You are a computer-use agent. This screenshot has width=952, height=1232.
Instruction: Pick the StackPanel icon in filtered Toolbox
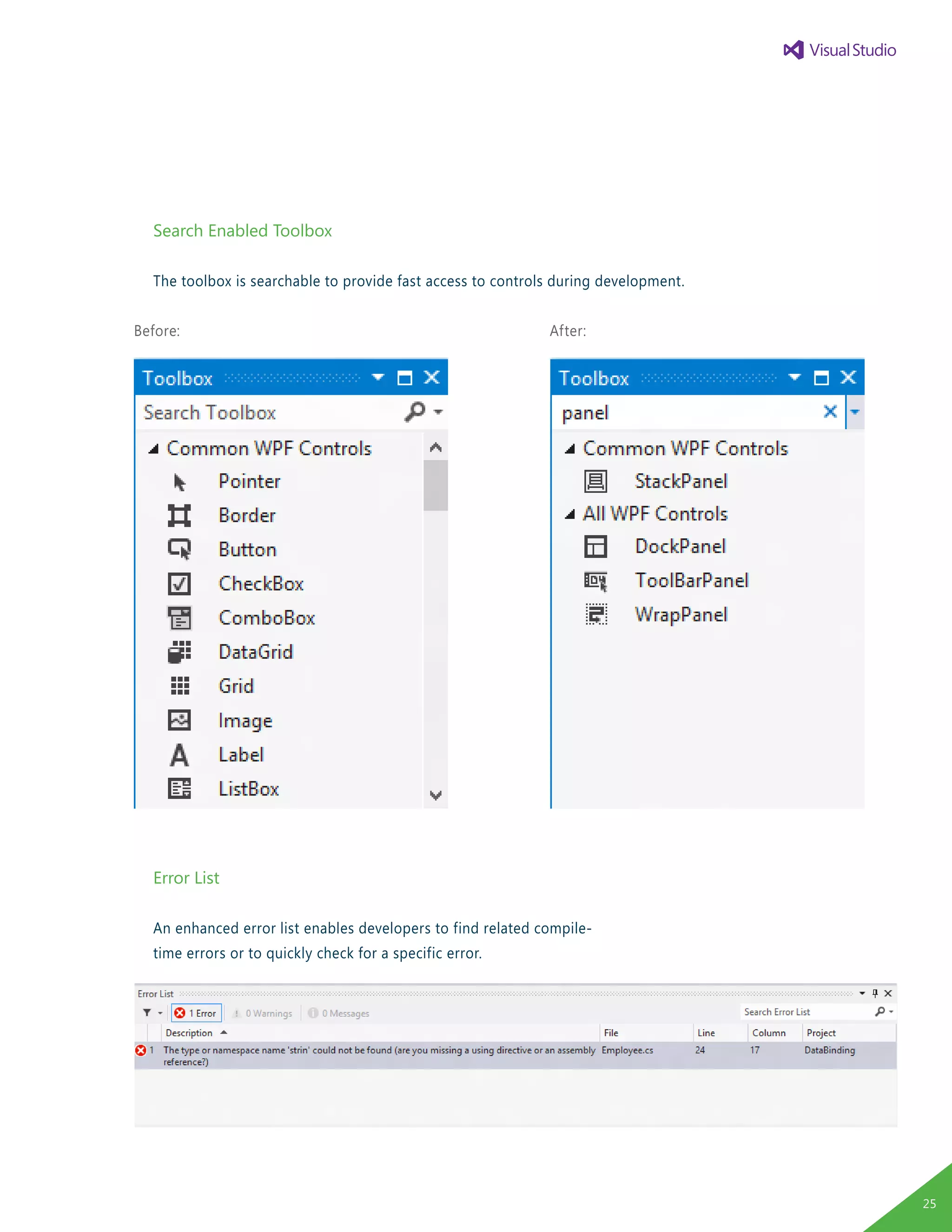(595, 482)
